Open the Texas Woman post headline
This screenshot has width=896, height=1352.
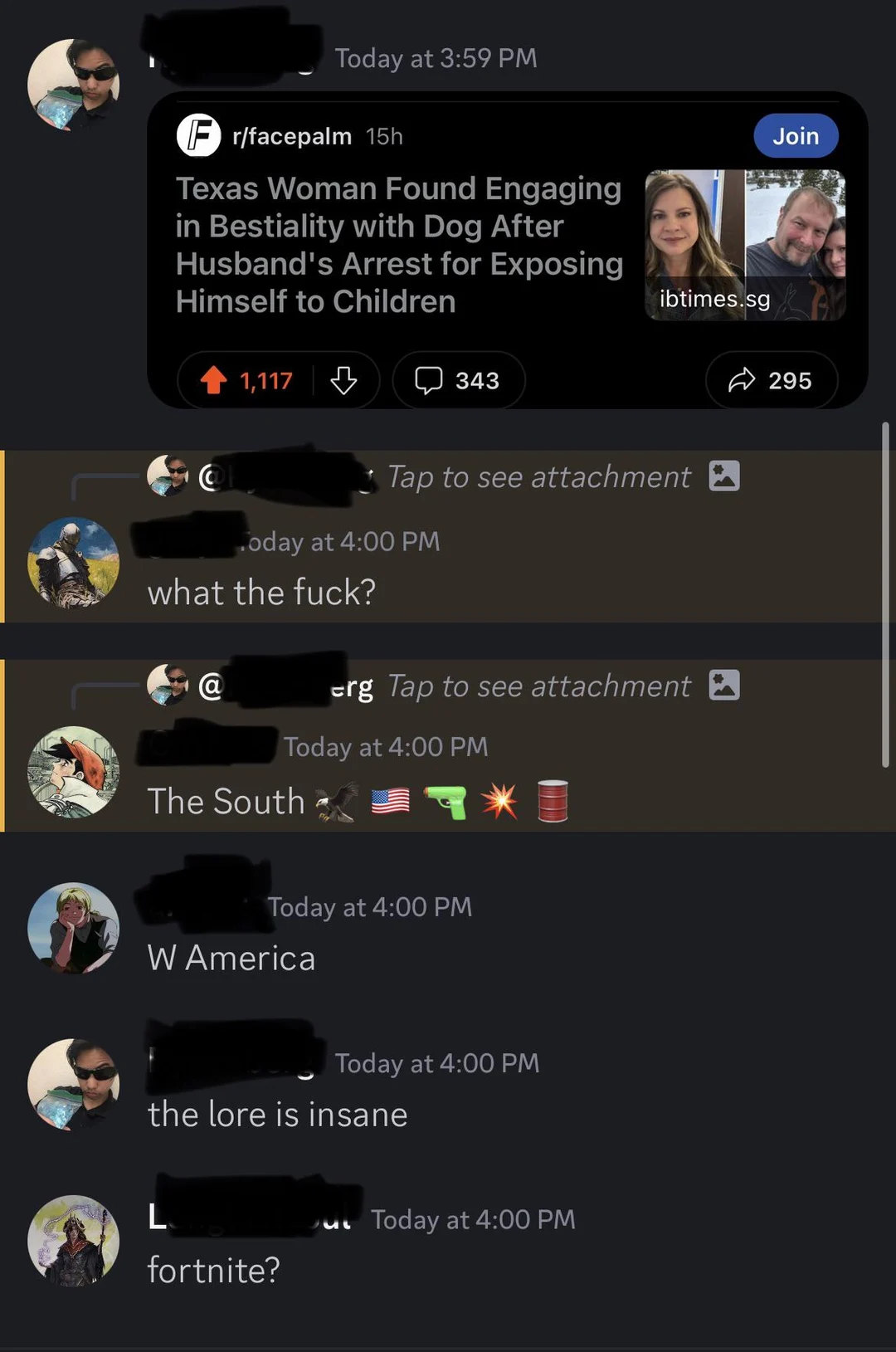coord(399,245)
